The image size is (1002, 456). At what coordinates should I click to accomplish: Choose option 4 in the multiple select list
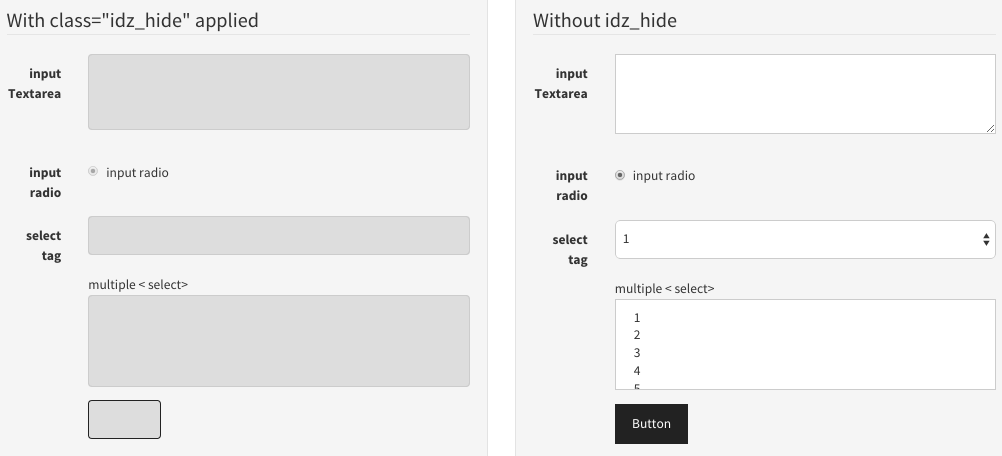pos(637,371)
